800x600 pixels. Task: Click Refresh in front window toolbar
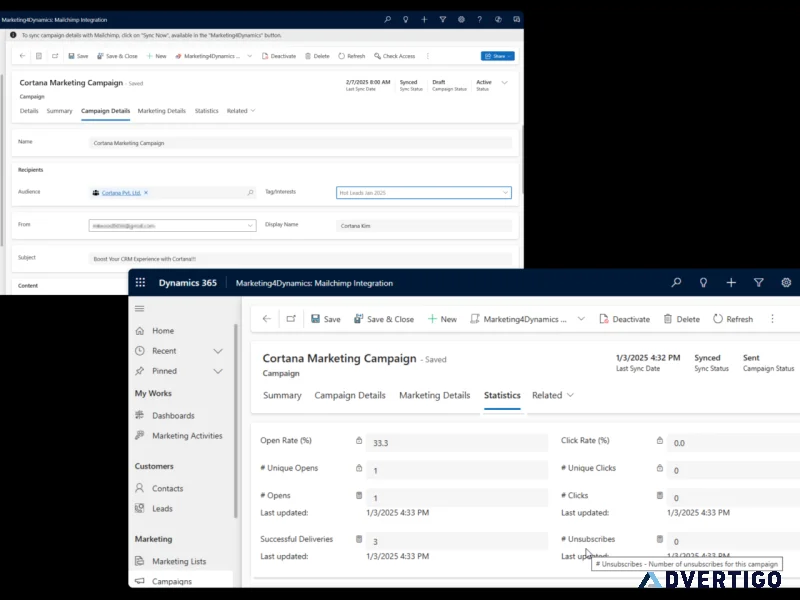click(x=733, y=319)
